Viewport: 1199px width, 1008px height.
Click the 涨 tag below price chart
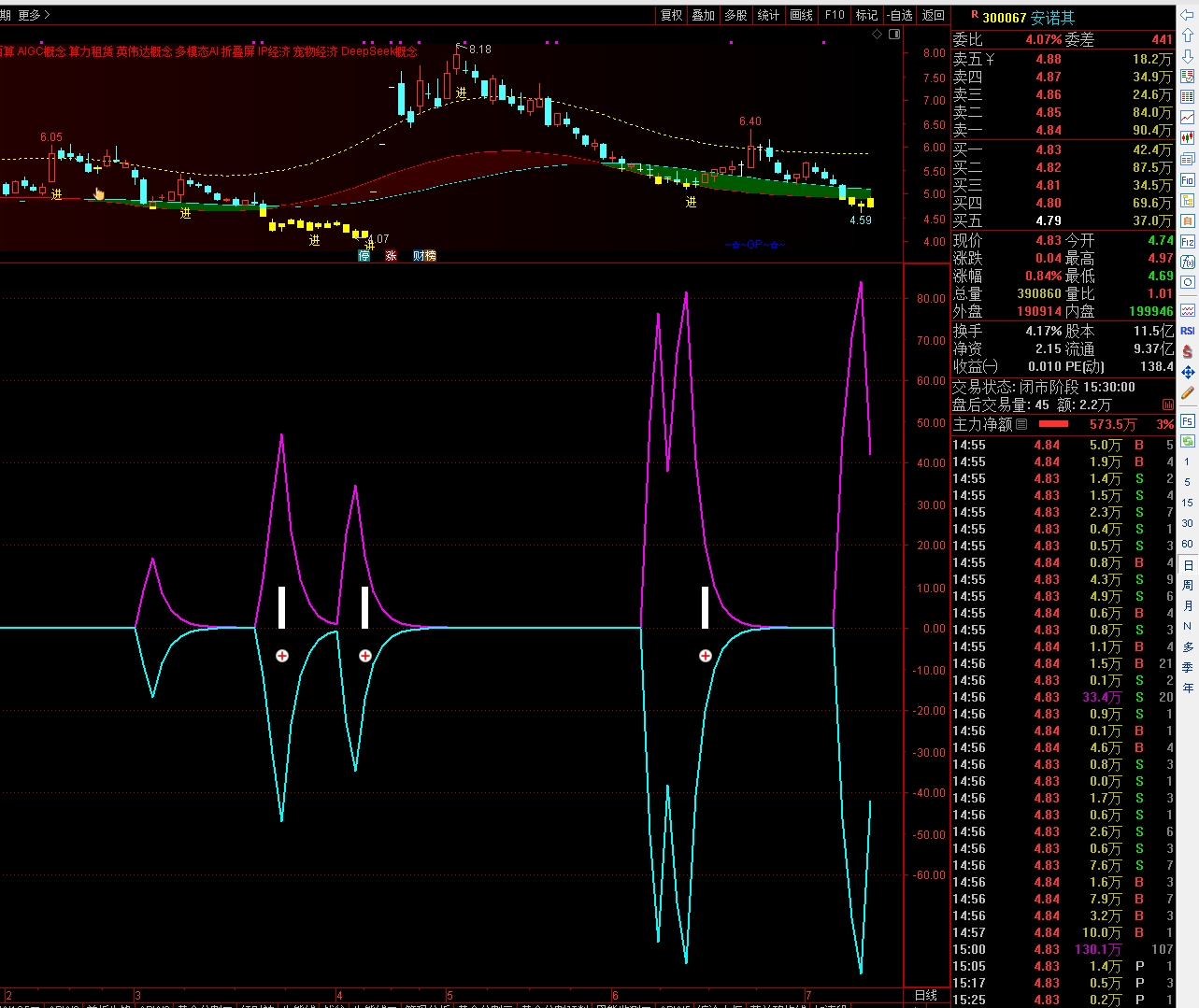click(391, 256)
